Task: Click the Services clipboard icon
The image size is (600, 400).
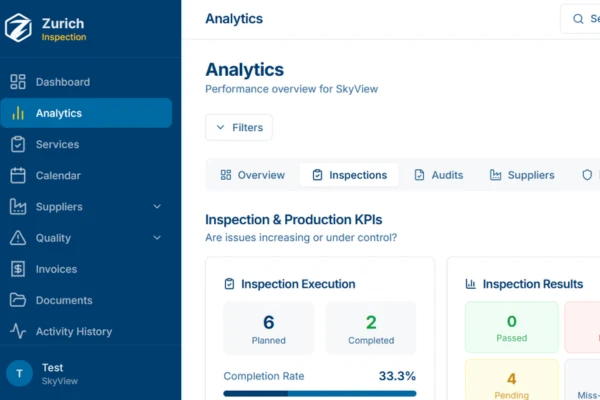Action: click(18, 144)
